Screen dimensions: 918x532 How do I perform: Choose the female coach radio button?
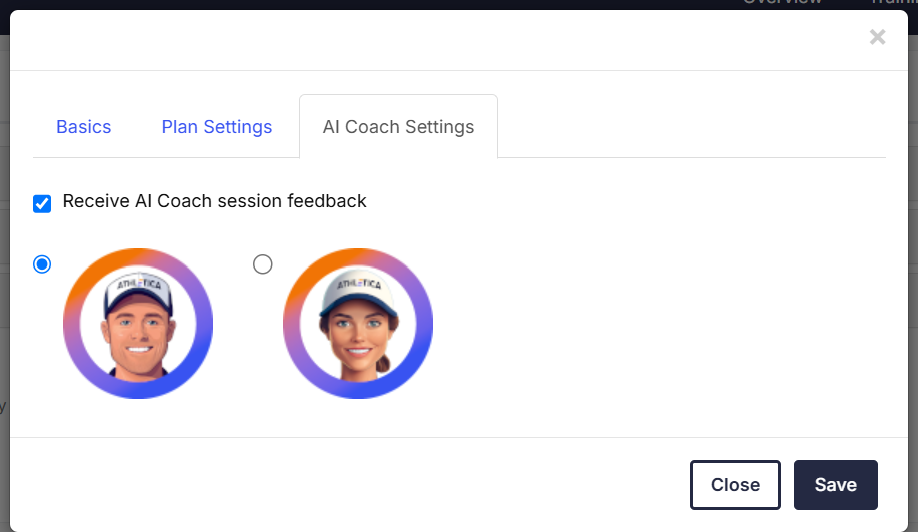(x=262, y=264)
